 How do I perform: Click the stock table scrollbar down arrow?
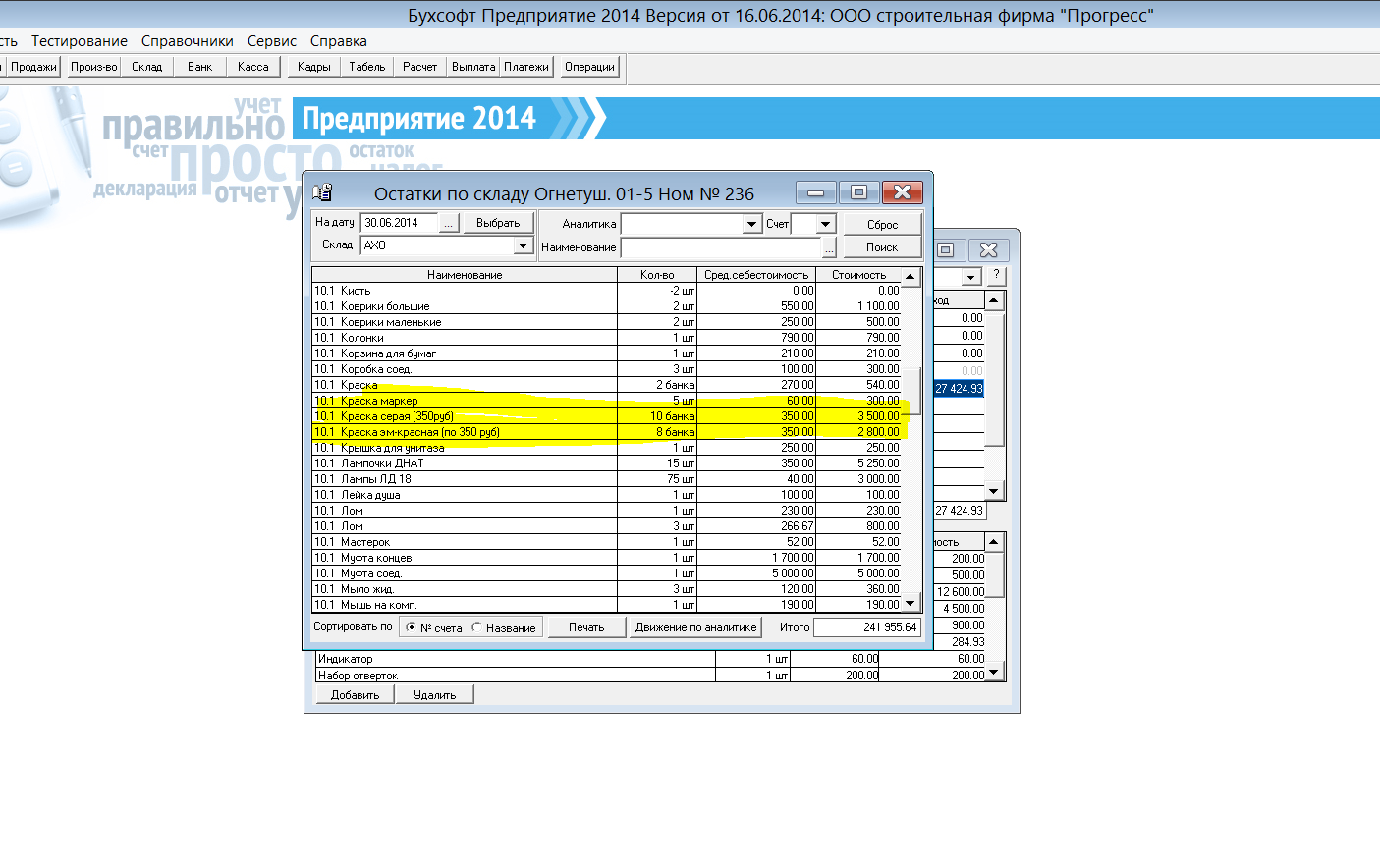tap(911, 603)
